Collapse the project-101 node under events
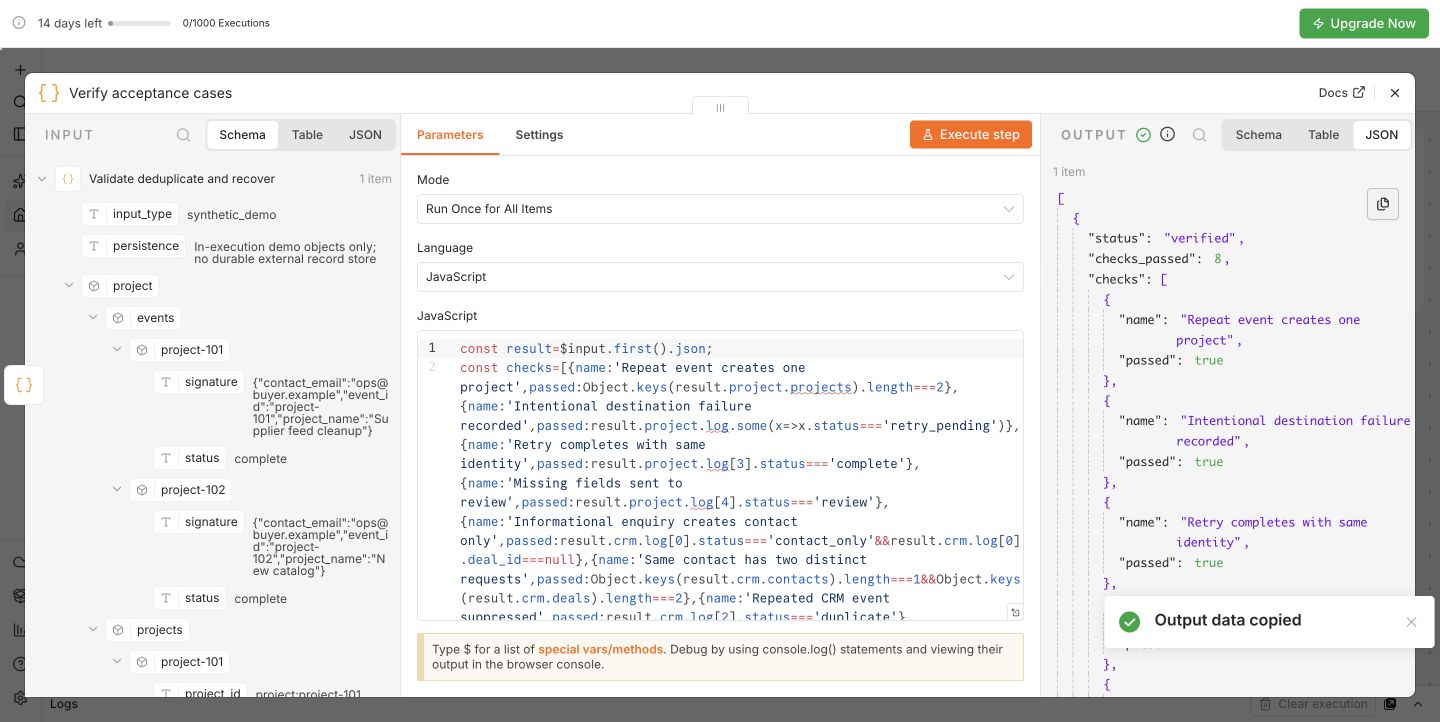Screen dimensions: 1440x722 117,350
